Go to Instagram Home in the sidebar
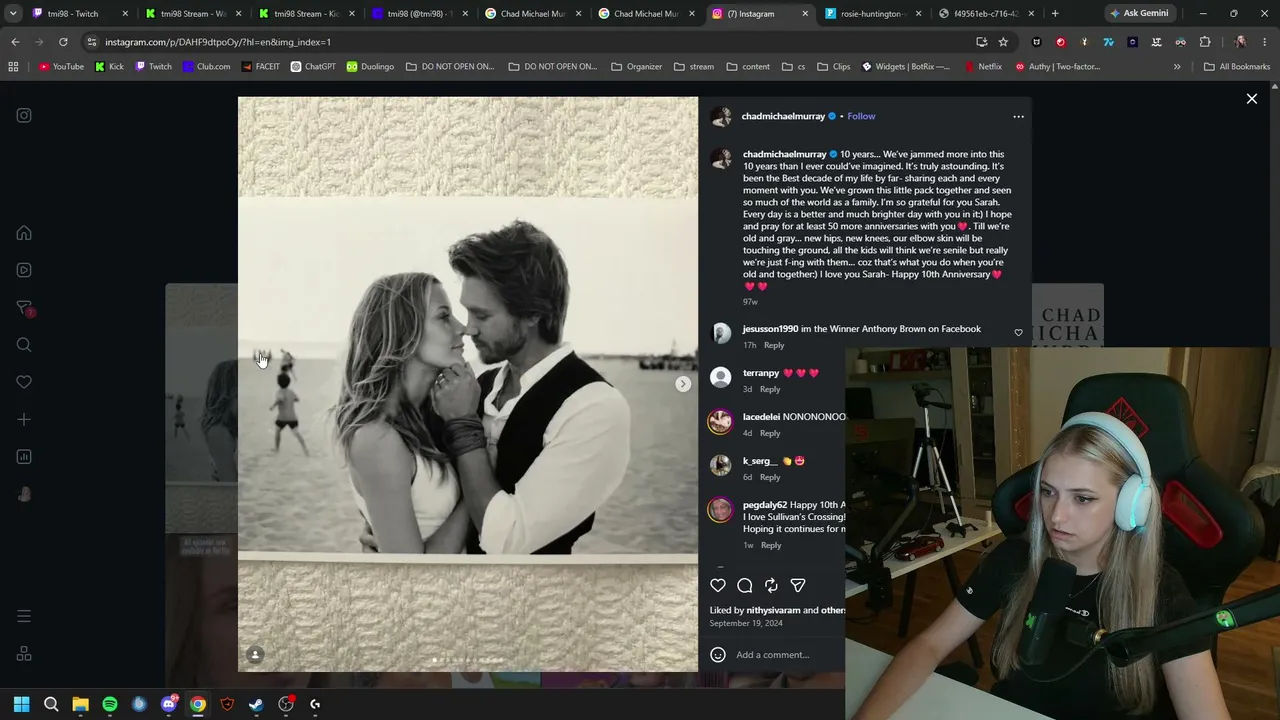 coord(24,233)
